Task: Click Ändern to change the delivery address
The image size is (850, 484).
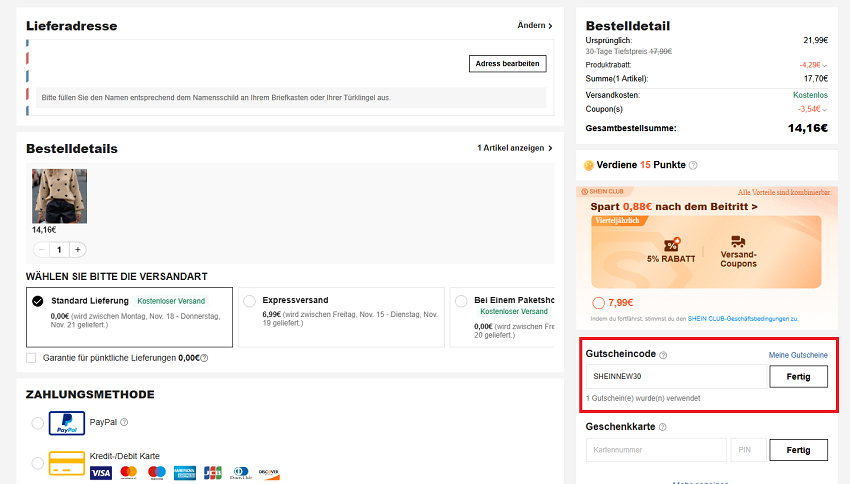Action: pyautogui.click(x=535, y=25)
